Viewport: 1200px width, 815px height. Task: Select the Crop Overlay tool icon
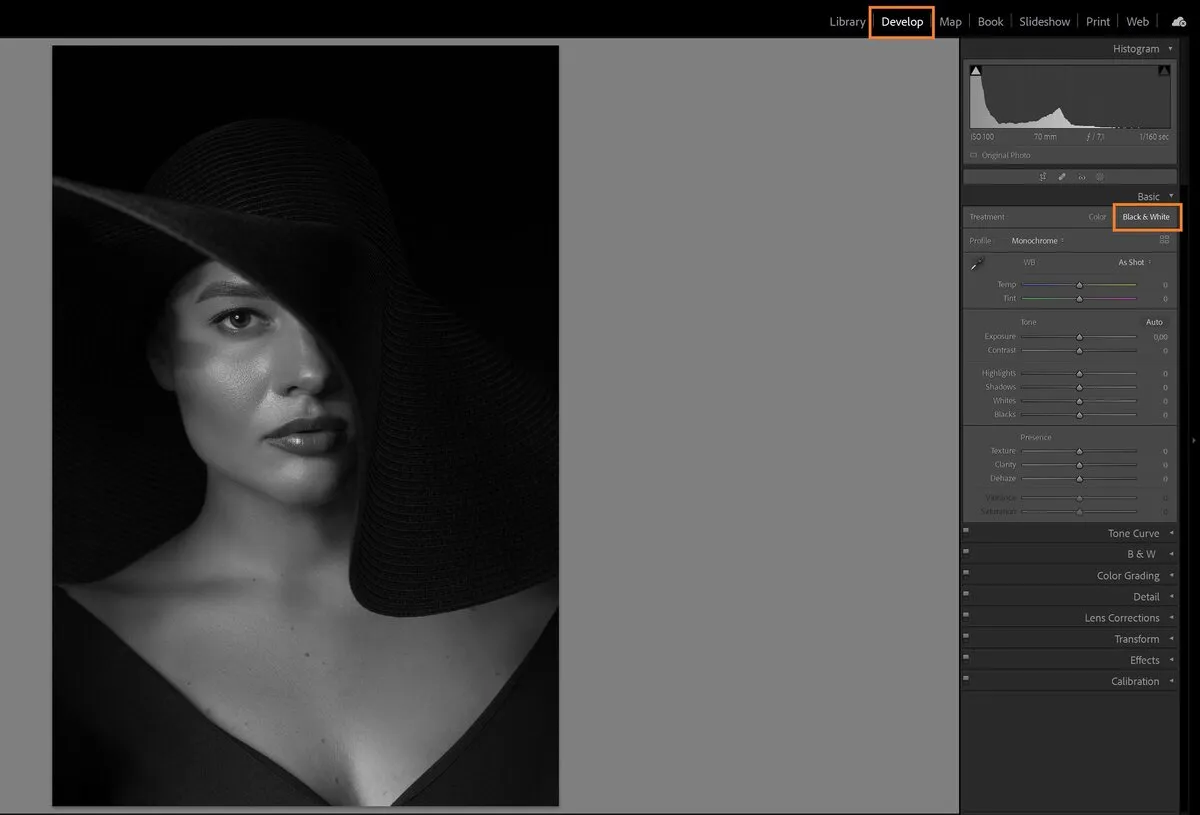pyautogui.click(x=1043, y=177)
